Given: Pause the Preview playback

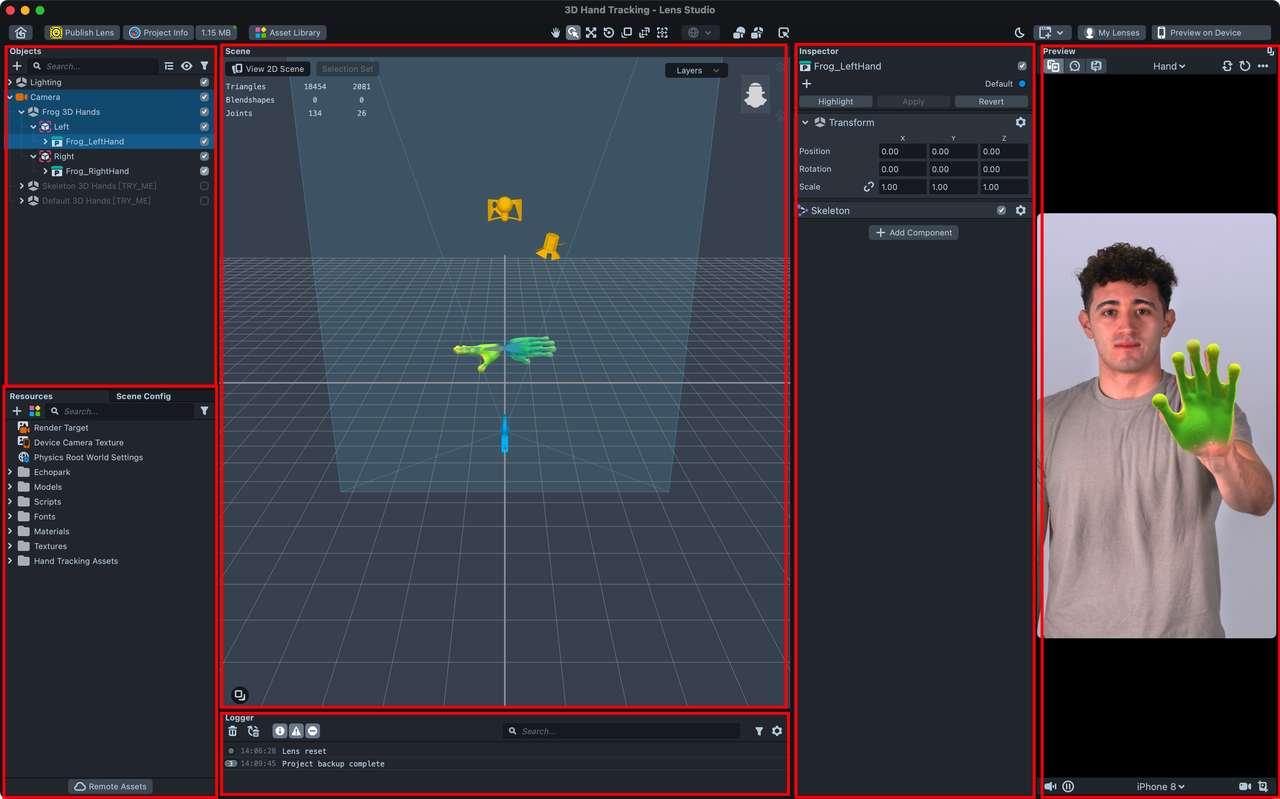Looking at the screenshot, I should pos(1068,786).
